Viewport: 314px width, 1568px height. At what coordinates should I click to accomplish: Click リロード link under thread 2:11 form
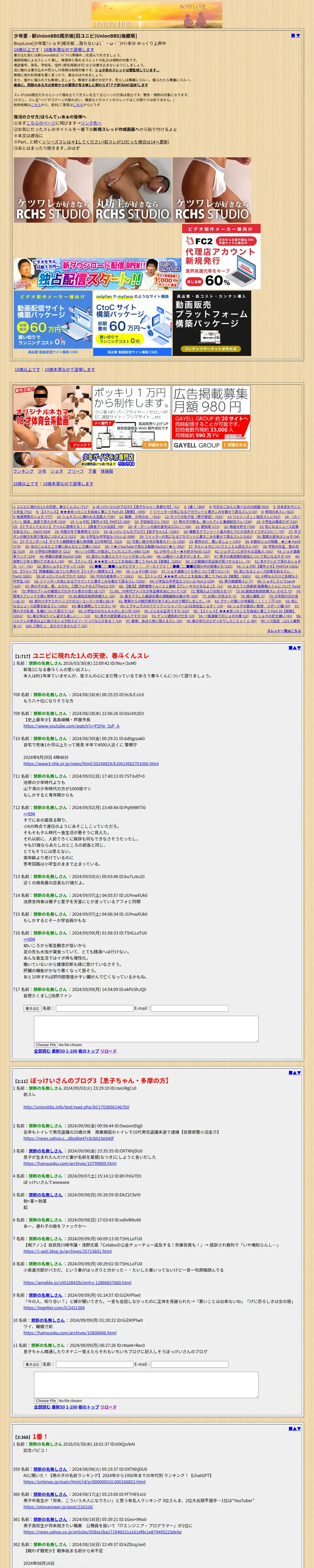pos(109,1407)
